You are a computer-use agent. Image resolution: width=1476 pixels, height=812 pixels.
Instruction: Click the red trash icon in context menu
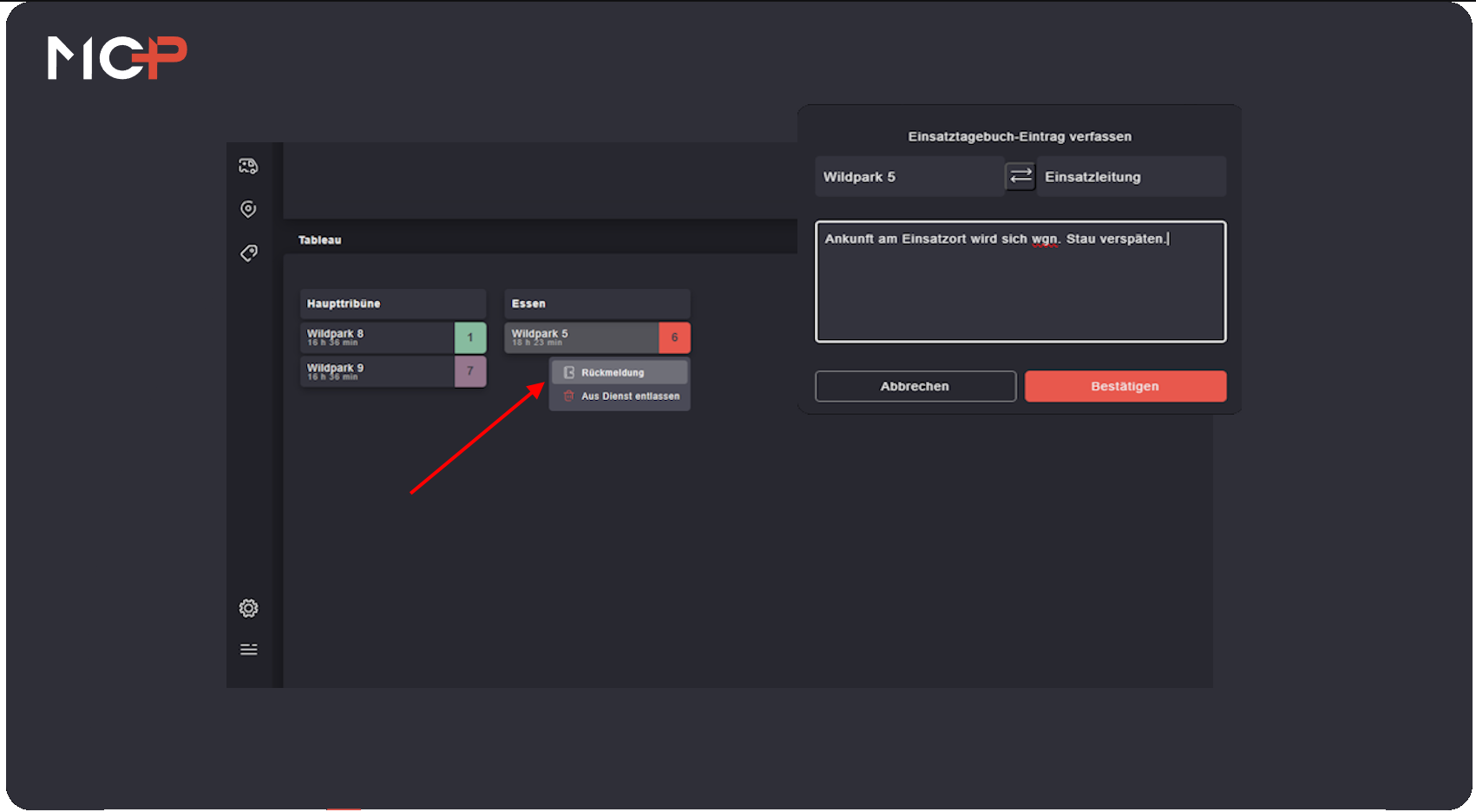569,396
